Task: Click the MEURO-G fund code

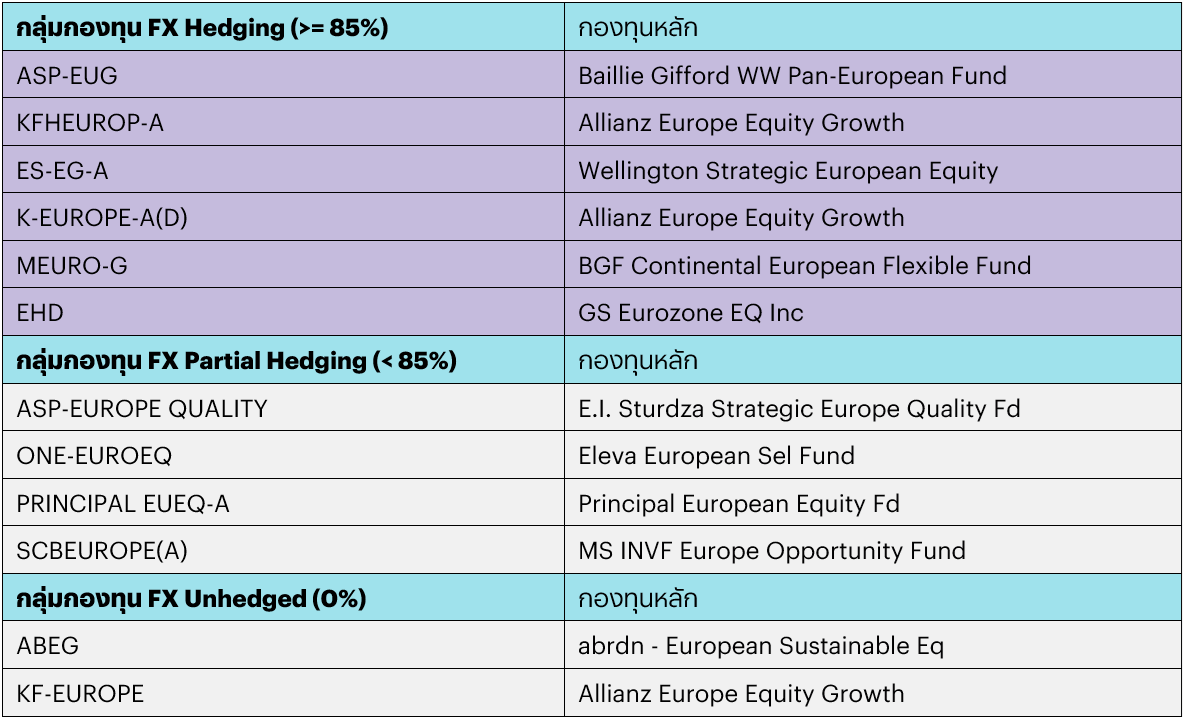Action: point(72,266)
